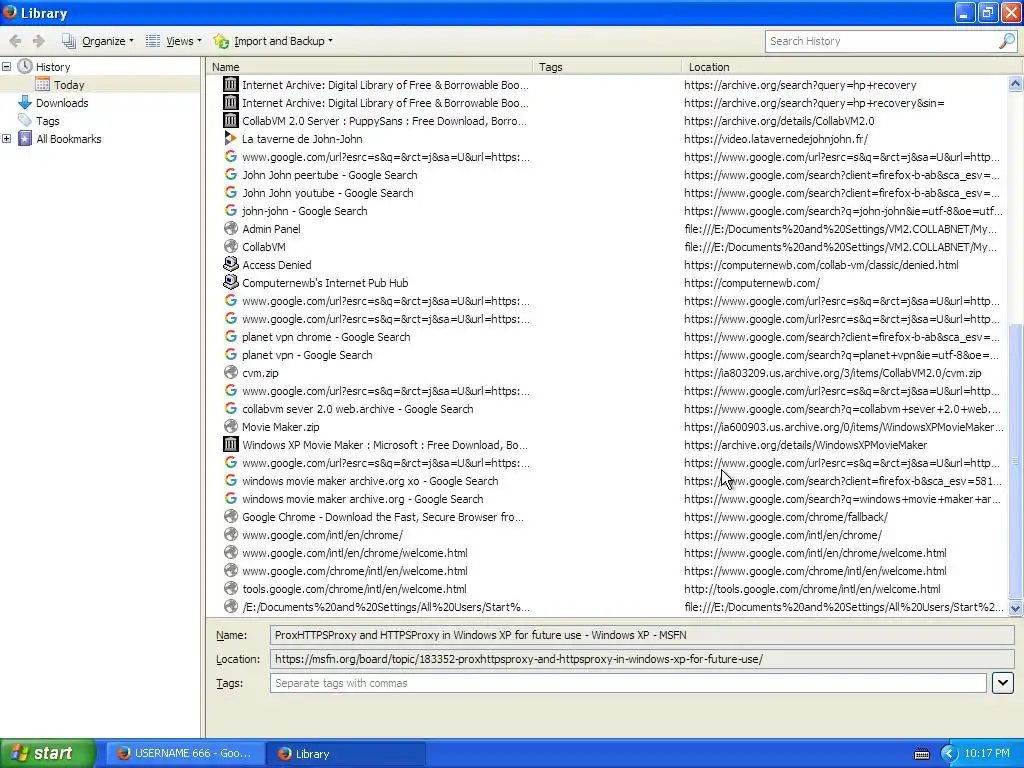Select collabvm sever 2.0 web.archive search row

(x=607, y=409)
